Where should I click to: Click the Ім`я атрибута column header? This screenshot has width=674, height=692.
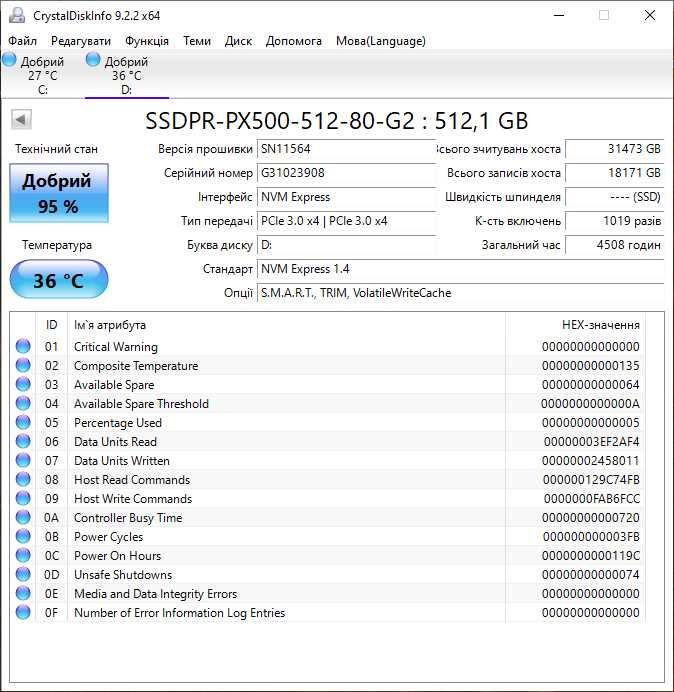tap(286, 325)
